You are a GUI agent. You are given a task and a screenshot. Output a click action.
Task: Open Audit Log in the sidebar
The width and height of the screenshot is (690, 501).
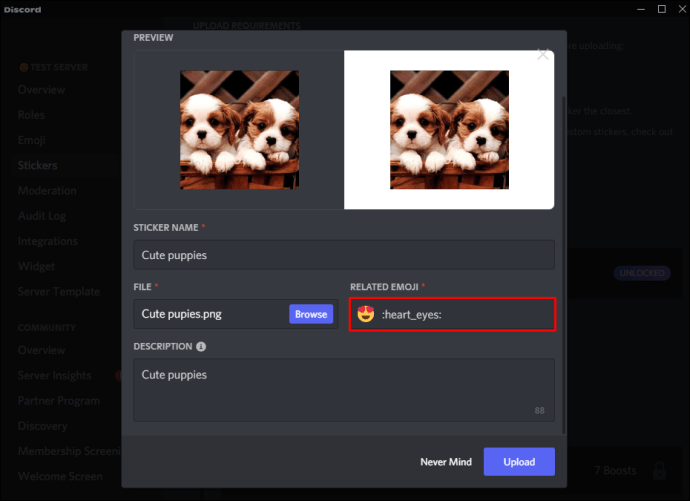pyautogui.click(x=42, y=216)
